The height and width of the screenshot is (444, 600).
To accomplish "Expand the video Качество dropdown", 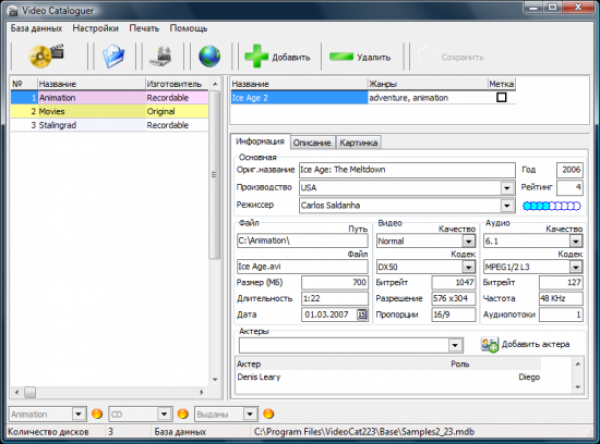I will (468, 241).
